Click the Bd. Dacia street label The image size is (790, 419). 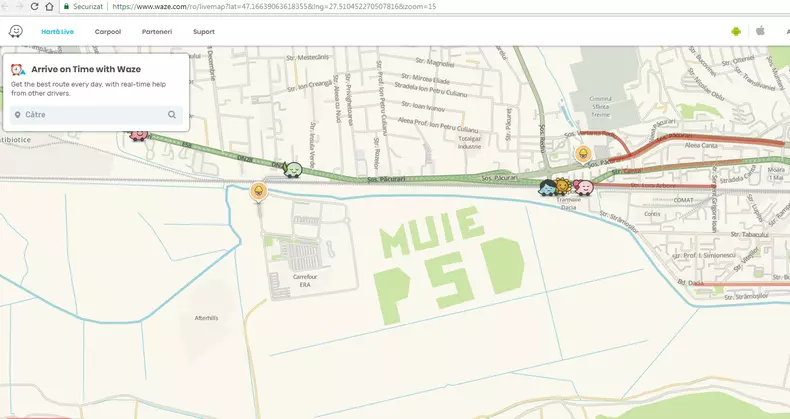pyautogui.click(x=690, y=283)
